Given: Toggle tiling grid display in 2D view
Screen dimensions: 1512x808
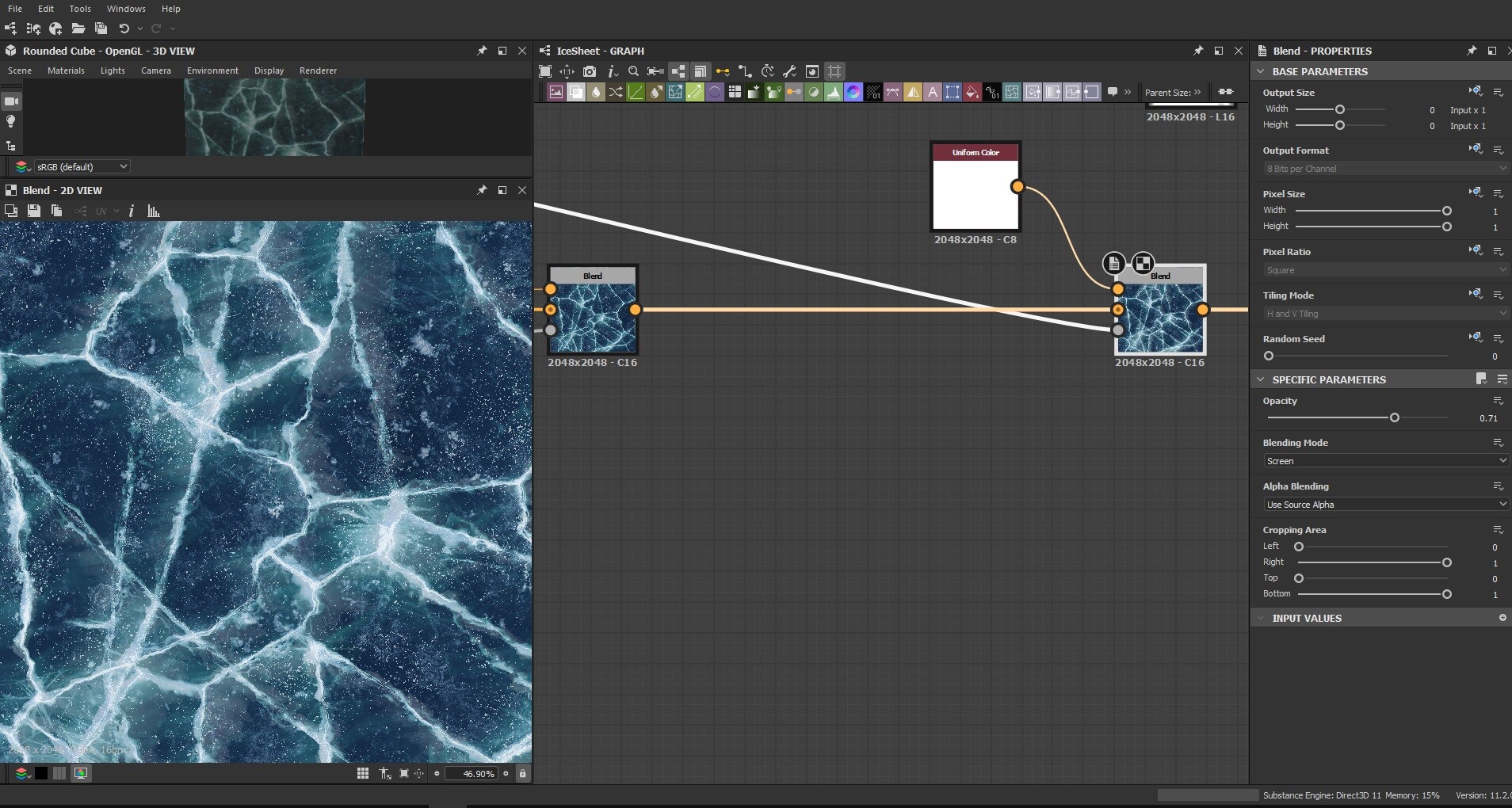Looking at the screenshot, I should 363,773.
